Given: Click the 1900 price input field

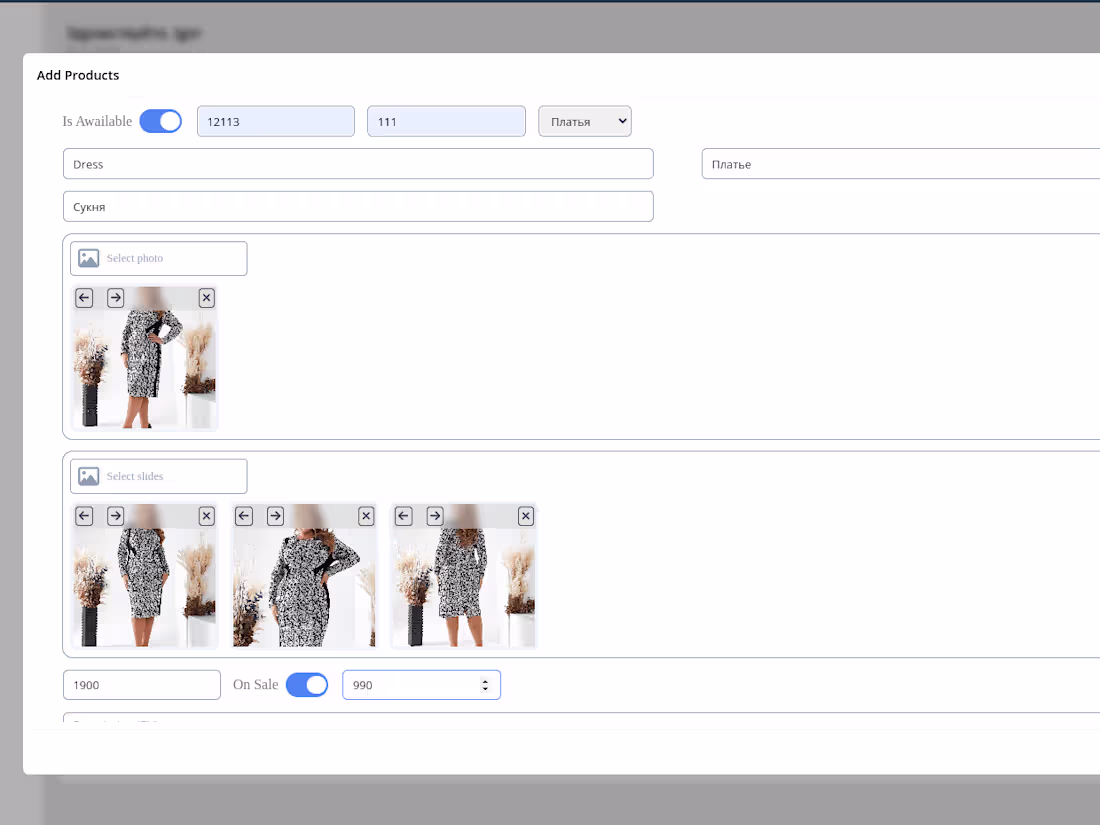Looking at the screenshot, I should pos(141,684).
